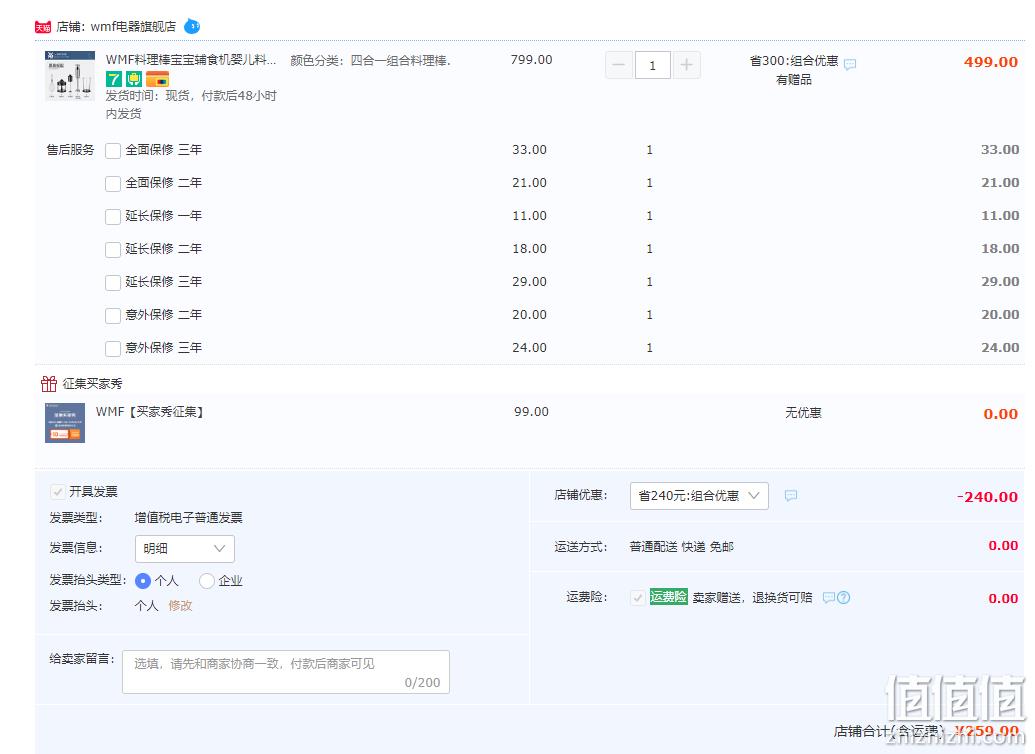The image size is (1035, 754).
Task: Open the WMF料理棒宝宝辅食机 product title link
Action: click(x=191, y=60)
